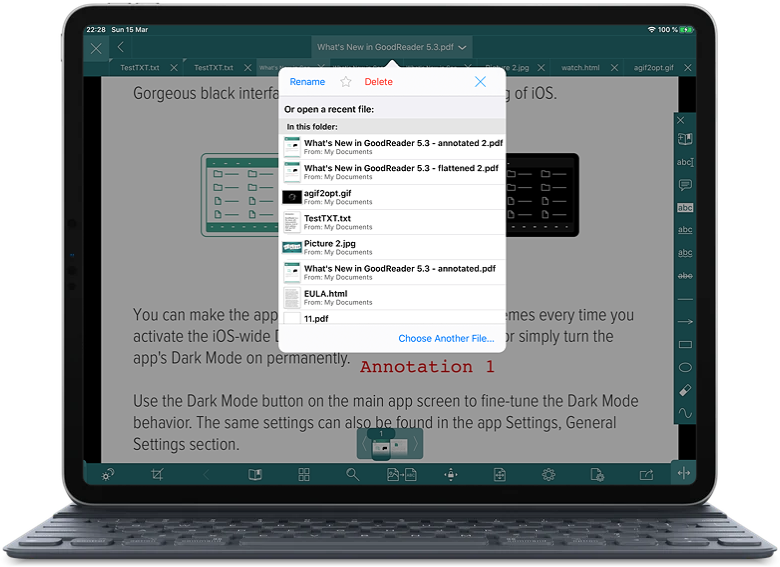Open the brightness and day/night mode control
The image size is (780, 567).
107,474
